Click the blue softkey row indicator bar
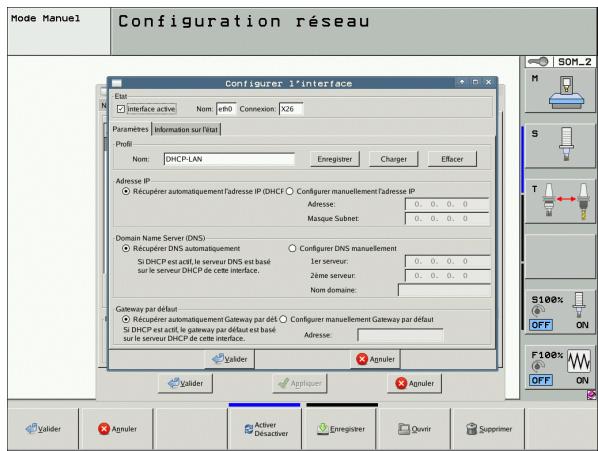Viewport: 598px width, 451px height. tap(264, 405)
